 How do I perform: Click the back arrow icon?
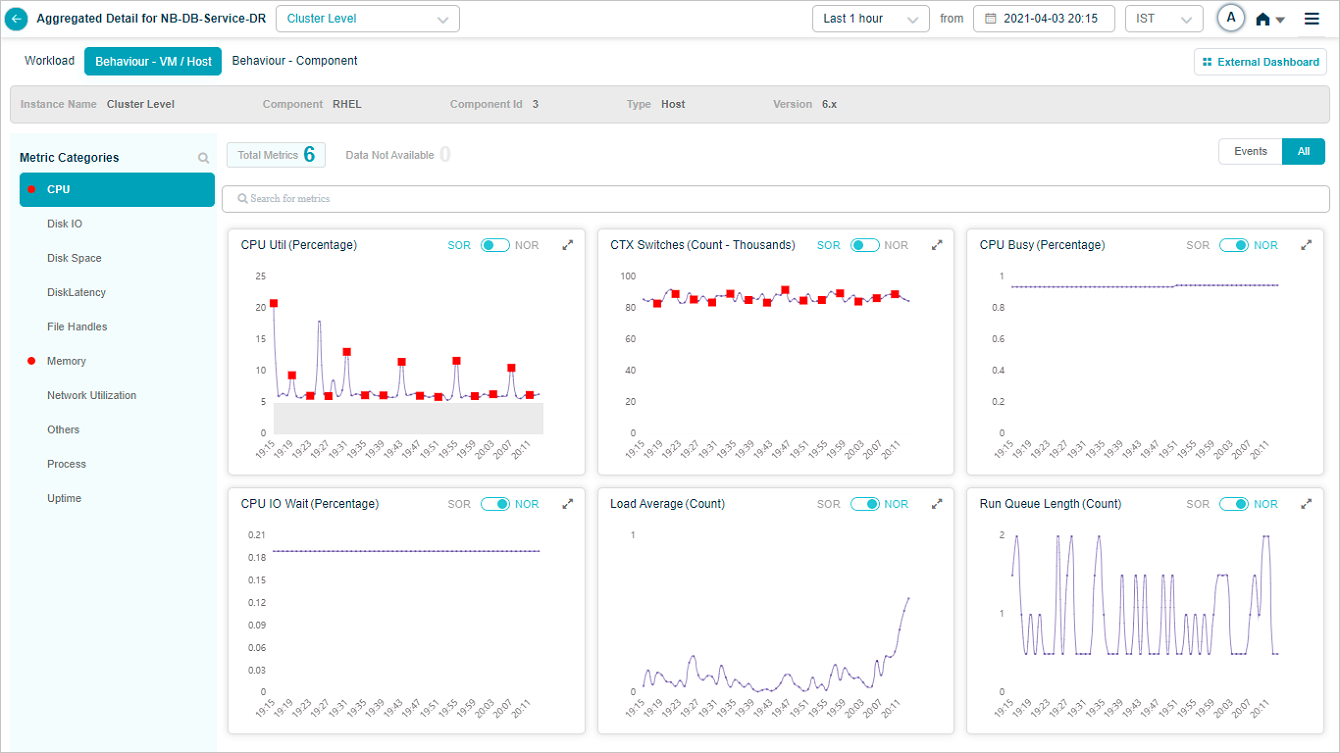pyautogui.click(x=17, y=19)
